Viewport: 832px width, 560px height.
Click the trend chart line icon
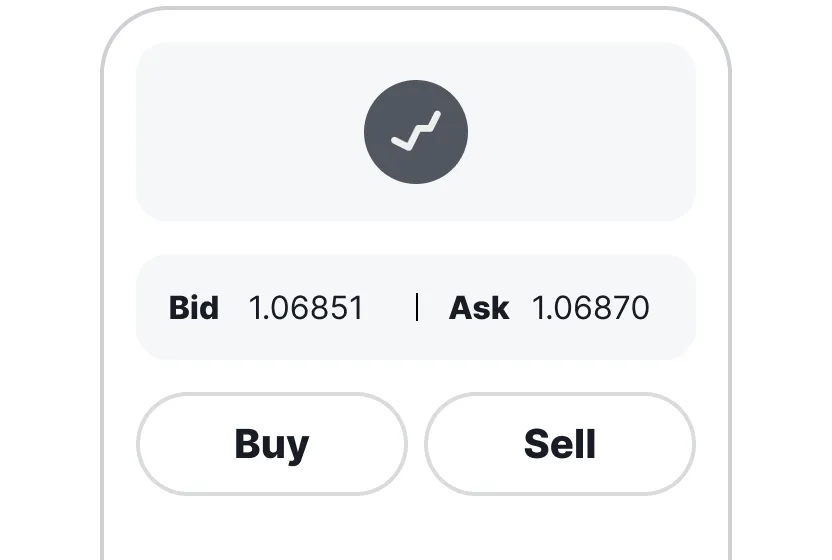click(x=416, y=131)
